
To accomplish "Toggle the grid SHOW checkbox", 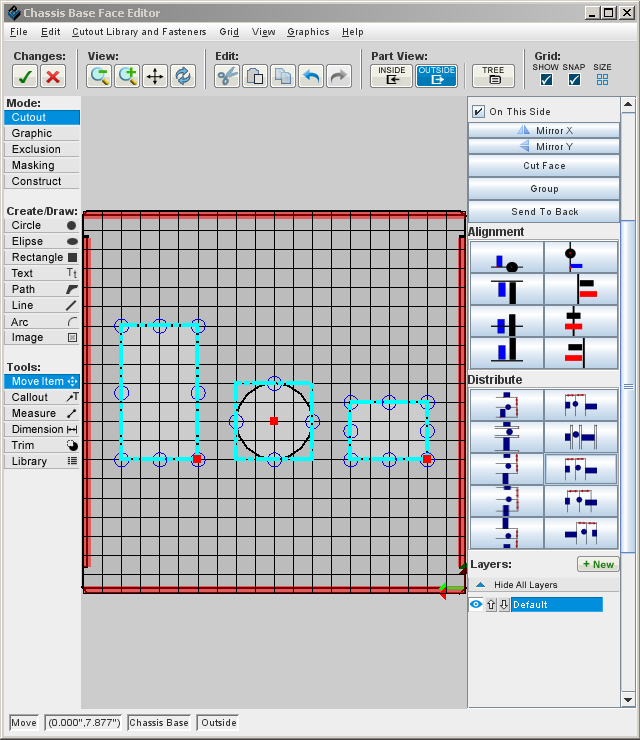I will 546,80.
